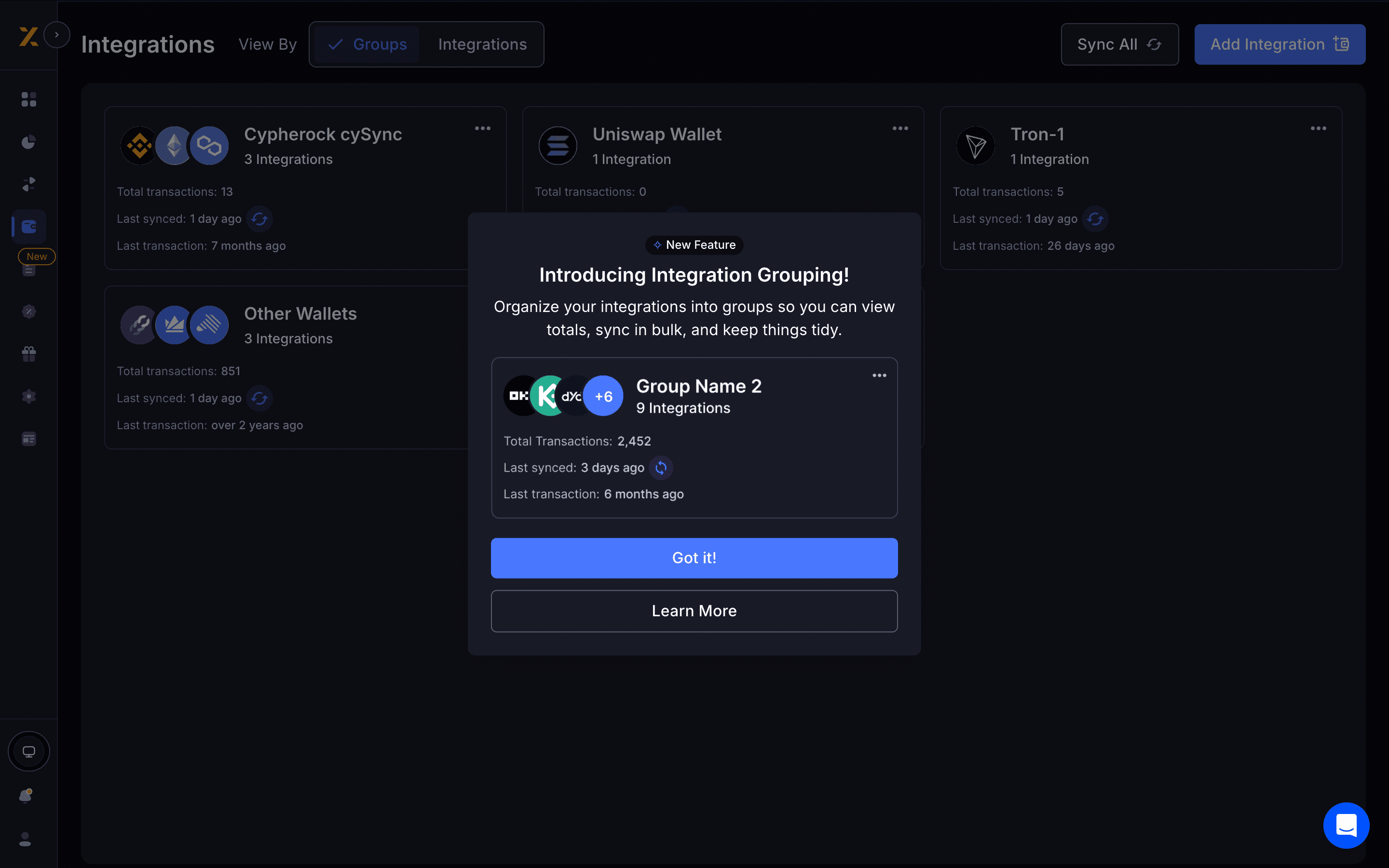1389x868 pixels.
Task: Open the chat support bubble
Action: [x=1346, y=826]
